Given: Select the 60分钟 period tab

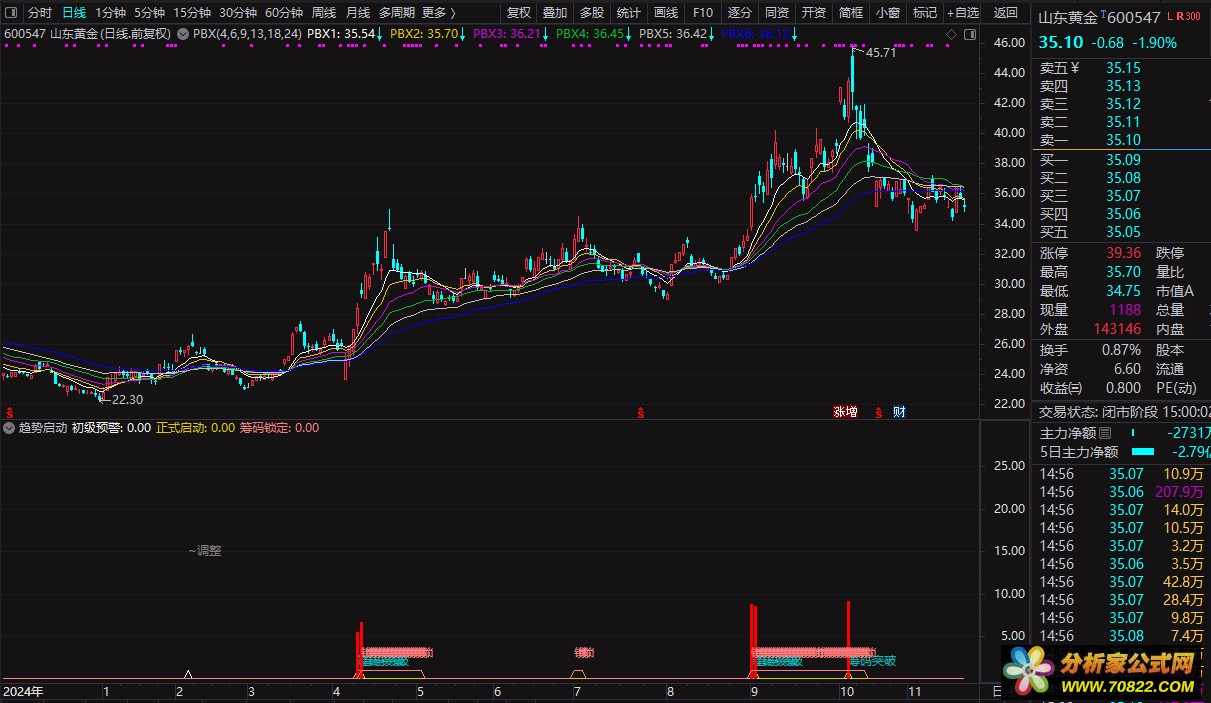Looking at the screenshot, I should pyautogui.click(x=283, y=13).
